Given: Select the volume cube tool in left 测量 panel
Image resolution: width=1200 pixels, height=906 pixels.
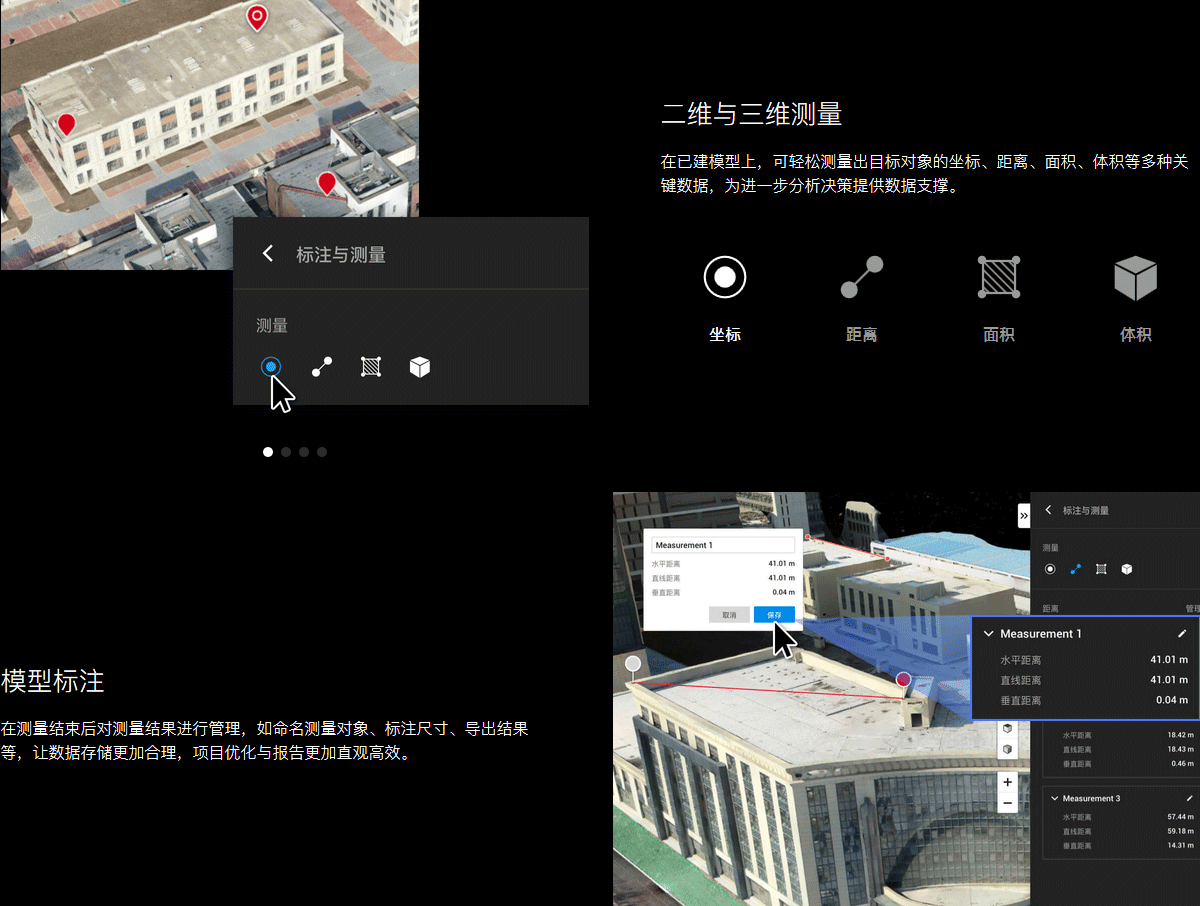Looking at the screenshot, I should click(x=420, y=367).
